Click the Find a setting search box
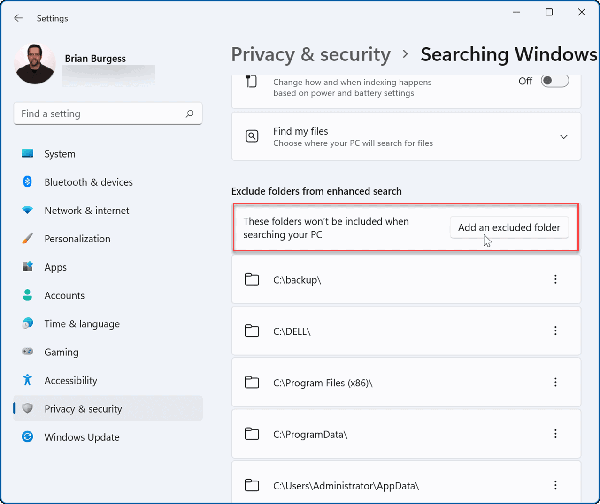Image resolution: width=600 pixels, height=504 pixels. pyautogui.click(x=108, y=114)
